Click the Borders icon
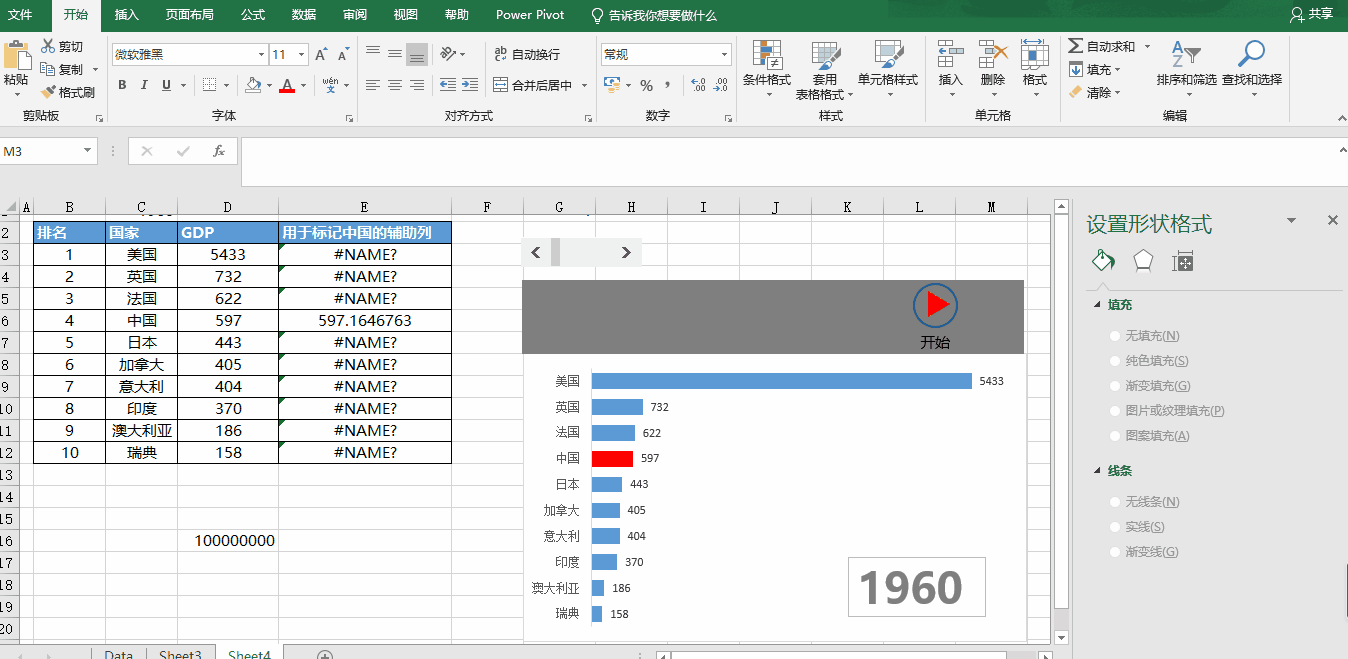Viewport: 1348px width, 659px height. click(x=209, y=85)
